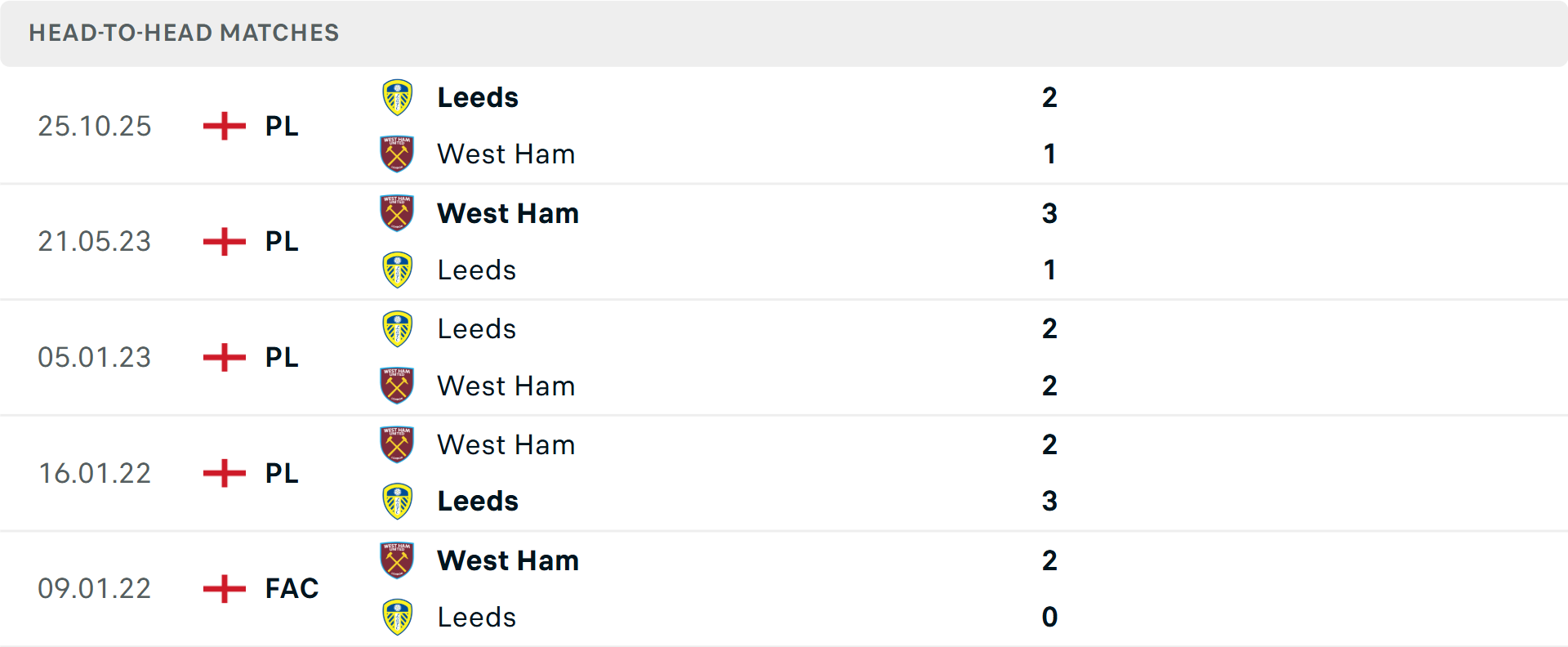Select the Leeds badge beside the 2-2 draw
The height and width of the screenshot is (647, 1568).
397,328
